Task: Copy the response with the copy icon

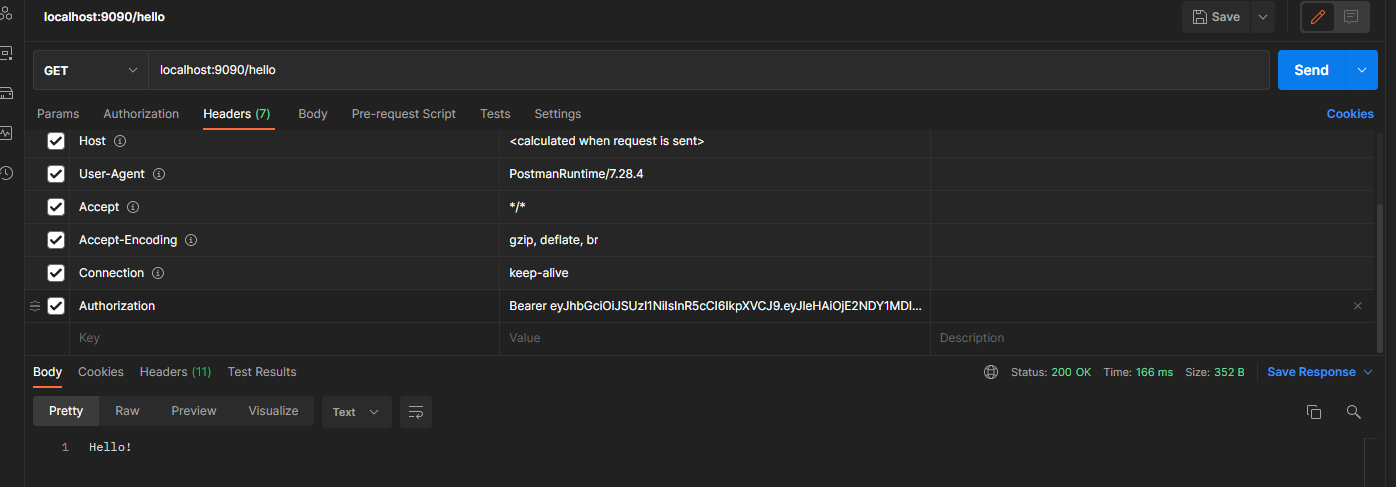Action: click(x=1314, y=412)
